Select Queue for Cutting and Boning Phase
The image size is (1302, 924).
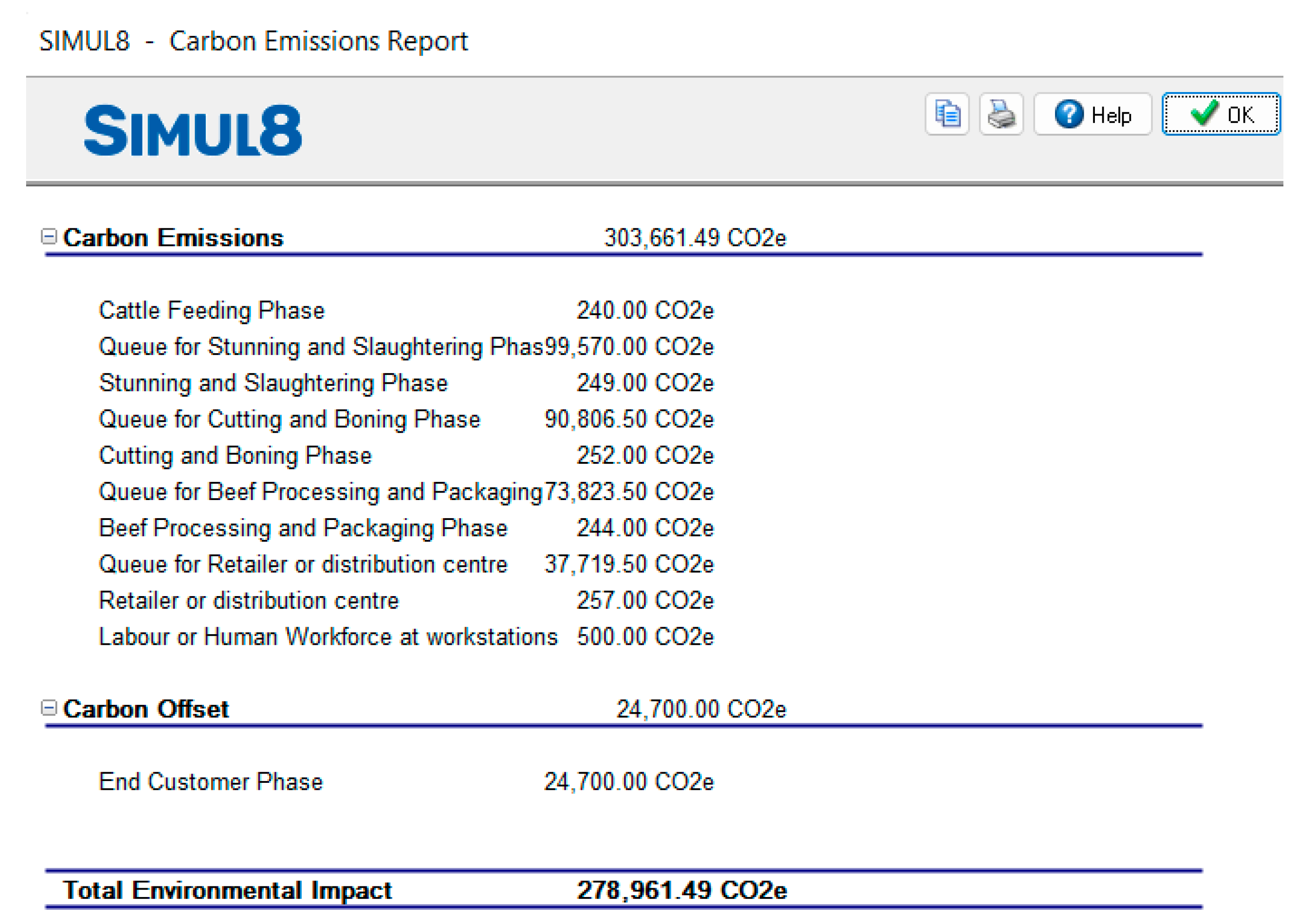pyautogui.click(x=289, y=420)
